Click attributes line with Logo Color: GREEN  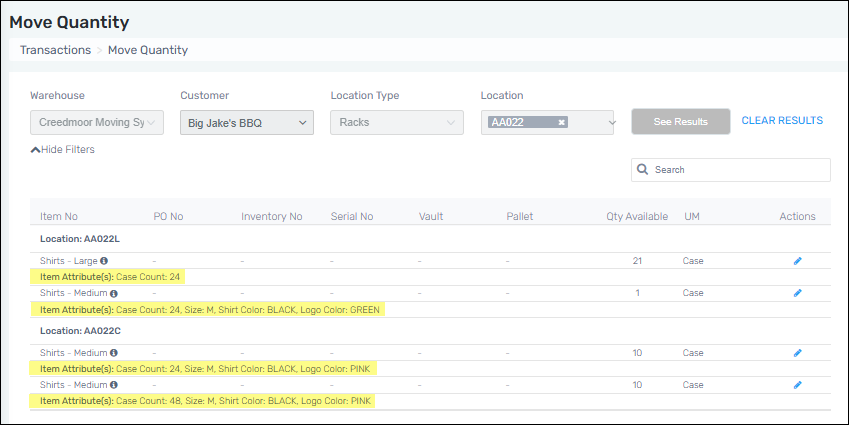[x=210, y=310]
